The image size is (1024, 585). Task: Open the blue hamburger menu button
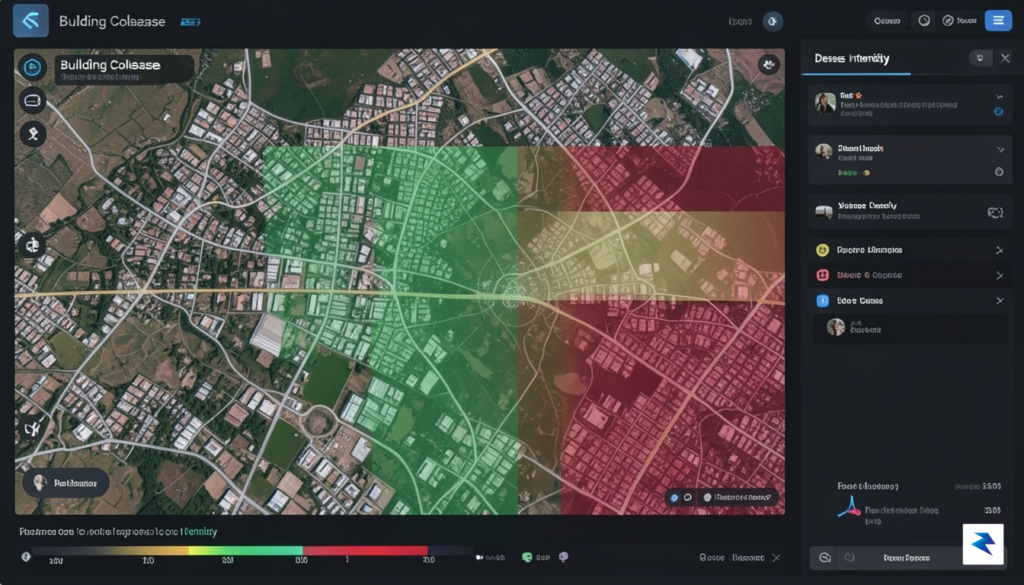tap(998, 21)
